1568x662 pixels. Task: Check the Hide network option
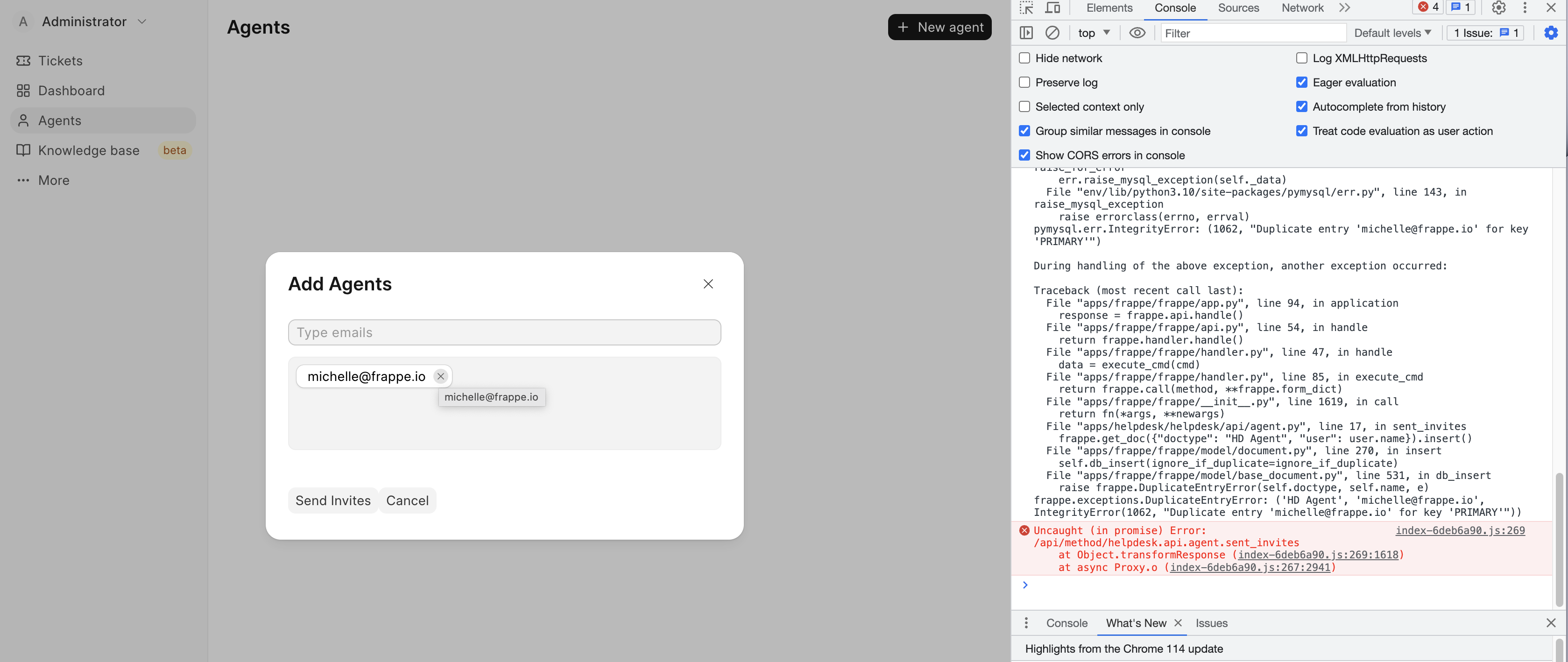(x=1024, y=58)
